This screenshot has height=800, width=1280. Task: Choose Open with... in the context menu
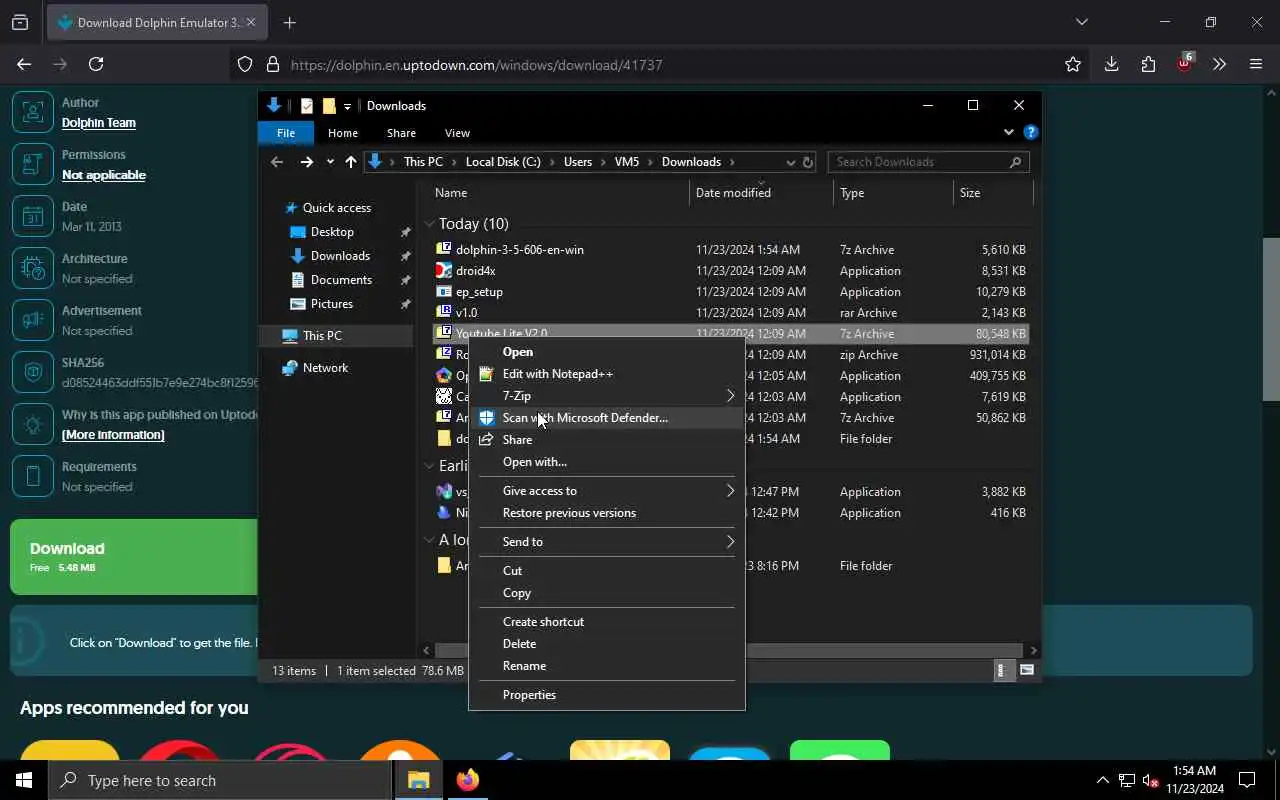click(535, 462)
